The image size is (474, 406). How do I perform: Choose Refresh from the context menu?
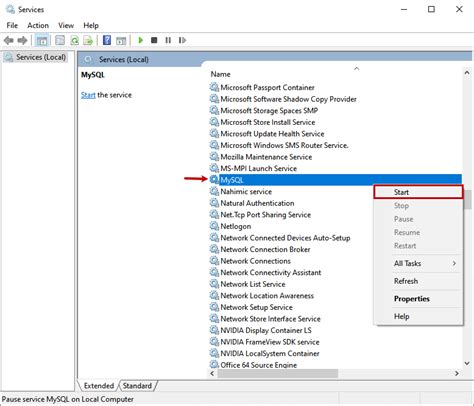[x=418, y=281]
